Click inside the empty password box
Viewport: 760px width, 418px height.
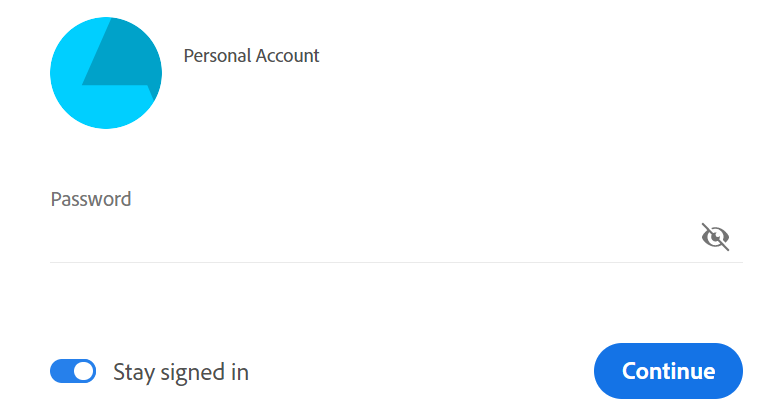pos(370,238)
